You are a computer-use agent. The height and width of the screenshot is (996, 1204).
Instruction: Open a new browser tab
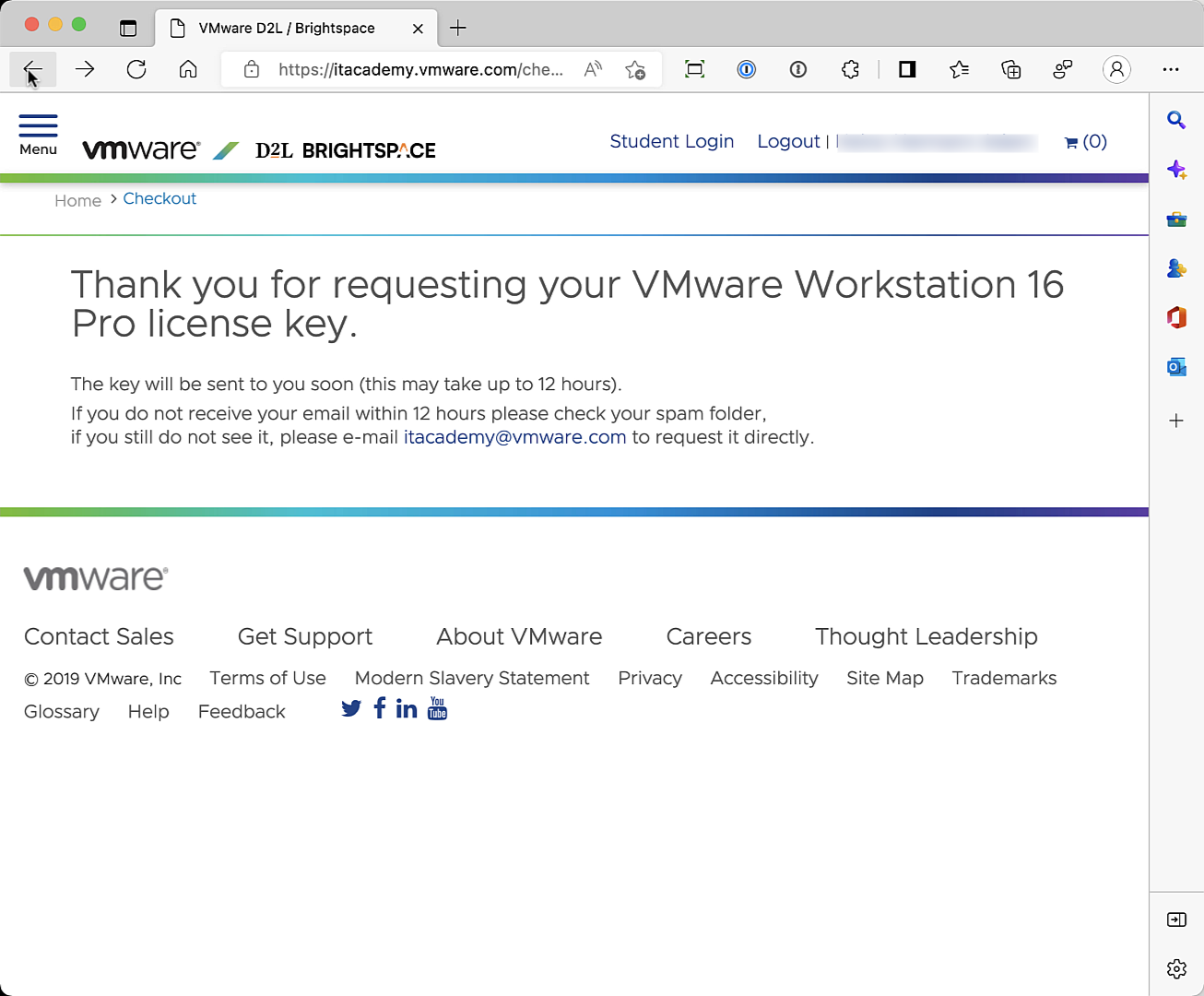[458, 28]
